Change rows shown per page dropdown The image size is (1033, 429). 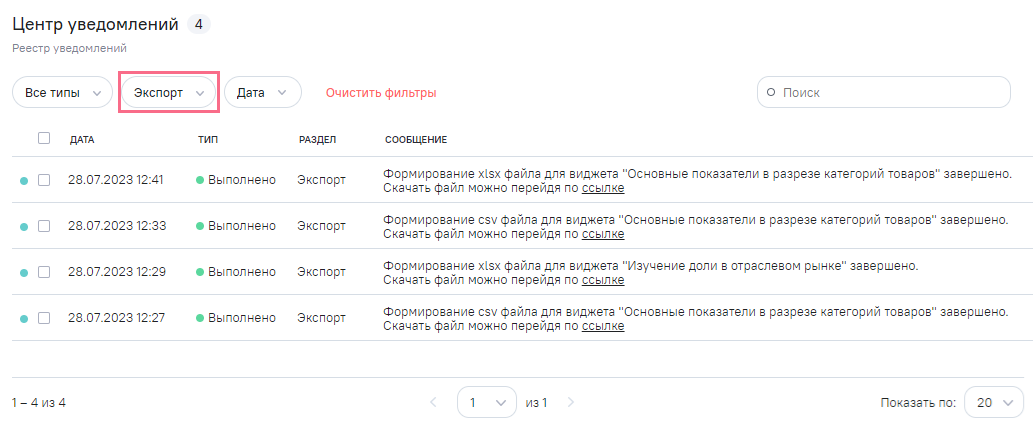coord(993,403)
